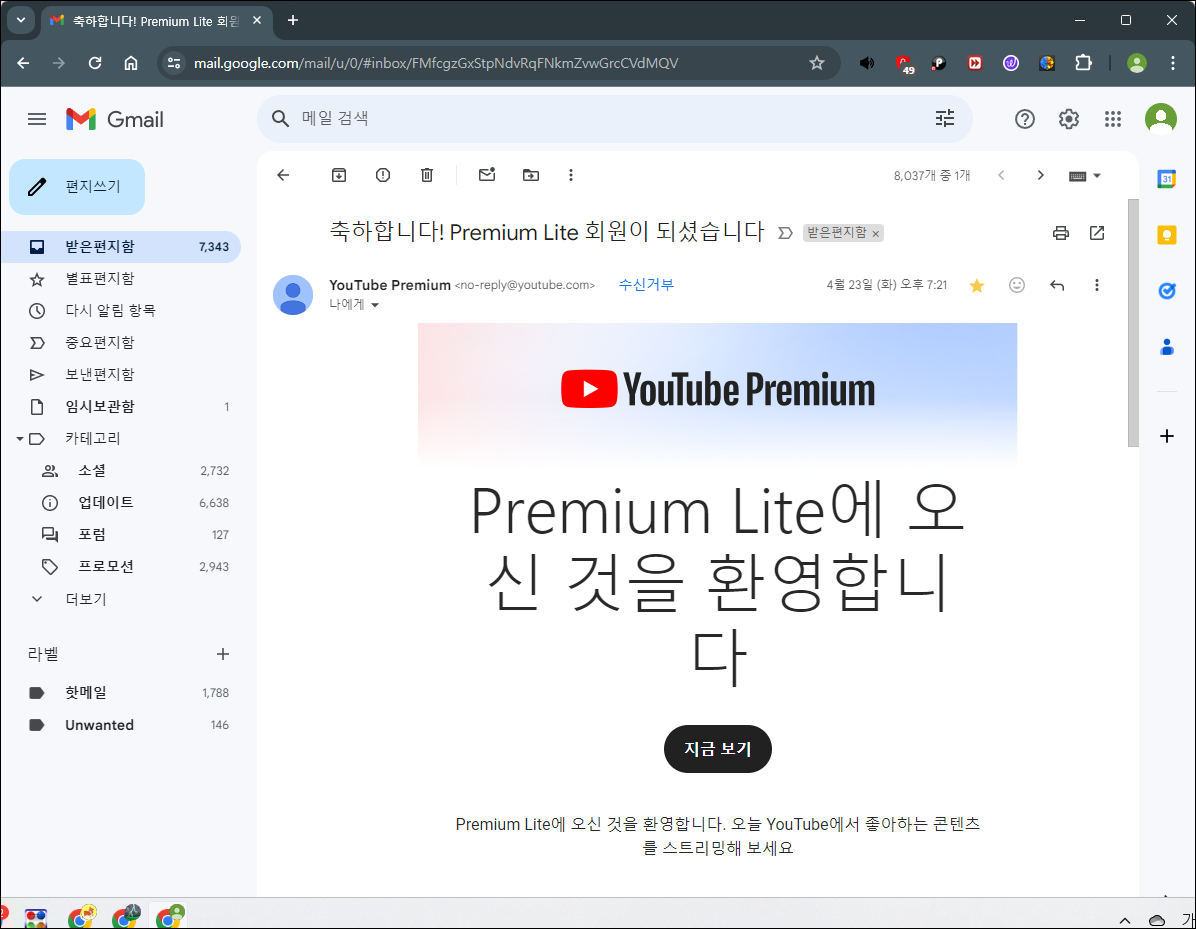Image resolution: width=1196 pixels, height=929 pixels.
Task: Move email to a folder icon
Action: [531, 175]
